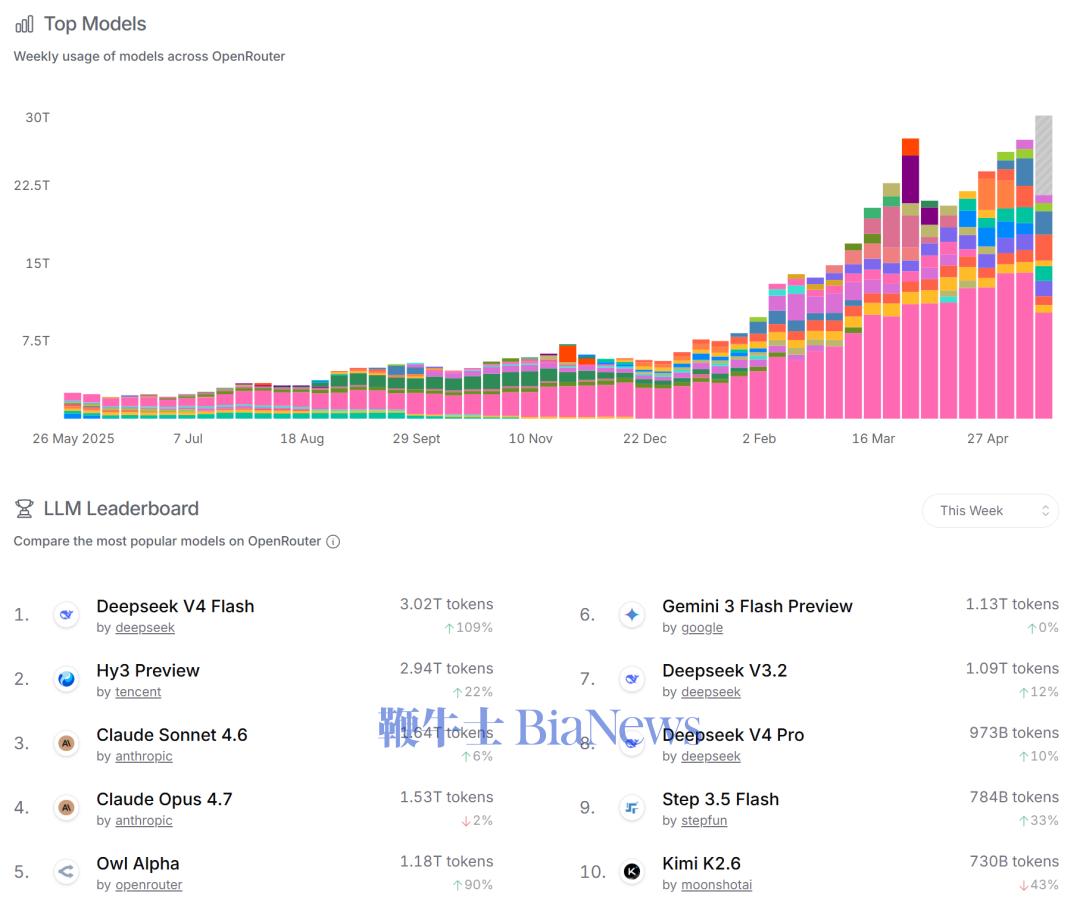Click the Kimi K2.6 moonshot logo
Screen dimensions: 1080x910
coord(632,872)
